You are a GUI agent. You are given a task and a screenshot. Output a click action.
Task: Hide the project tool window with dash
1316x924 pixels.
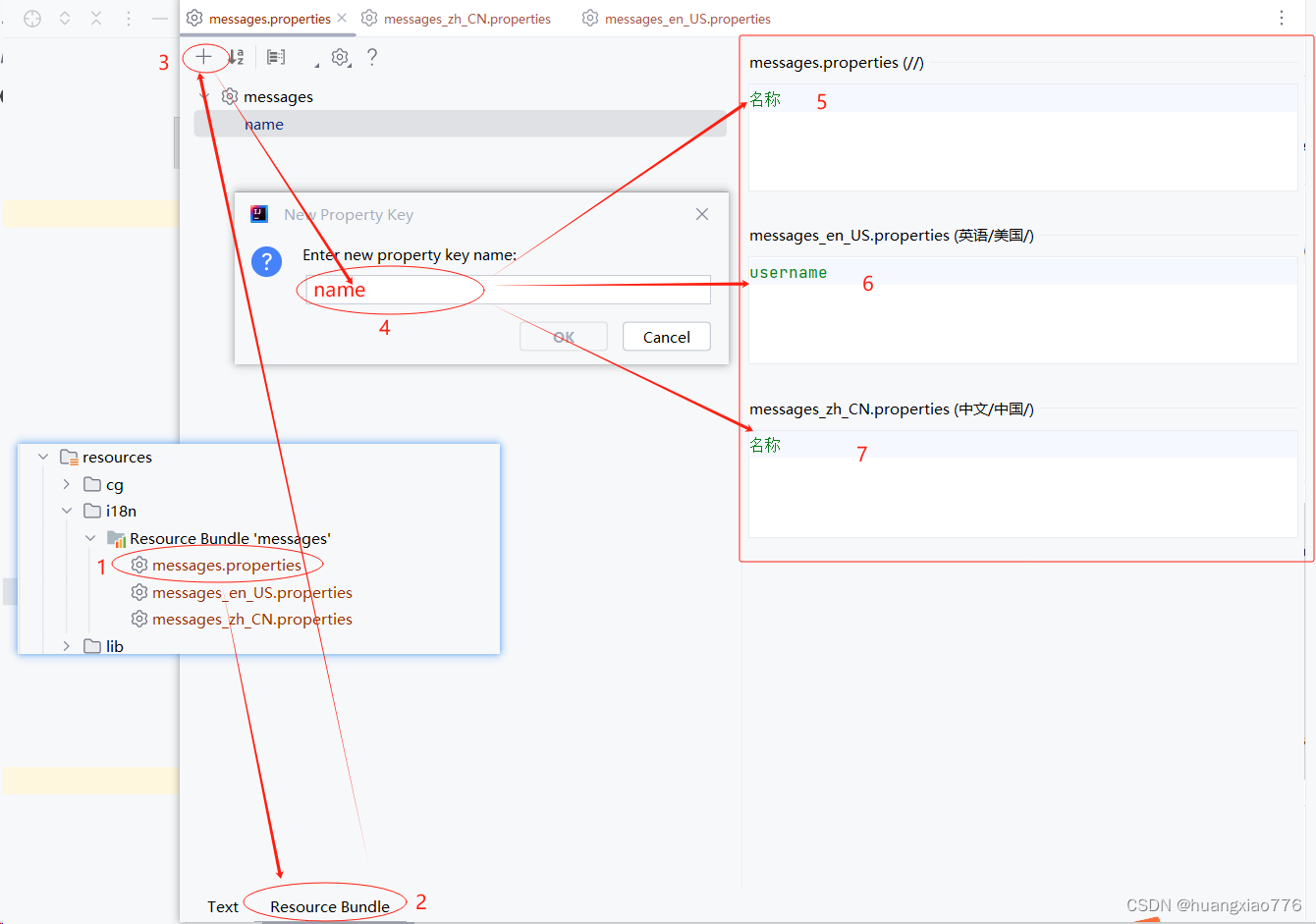click(160, 19)
